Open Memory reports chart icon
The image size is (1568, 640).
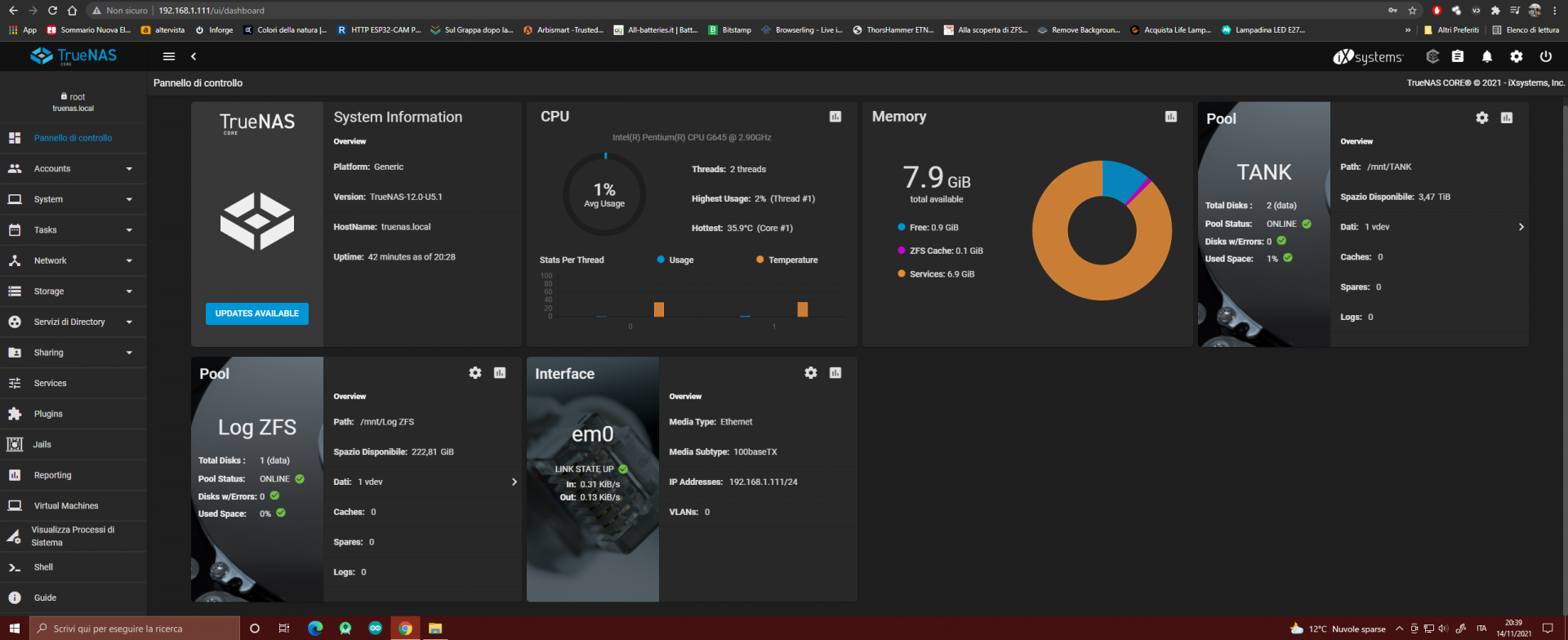click(x=1171, y=117)
